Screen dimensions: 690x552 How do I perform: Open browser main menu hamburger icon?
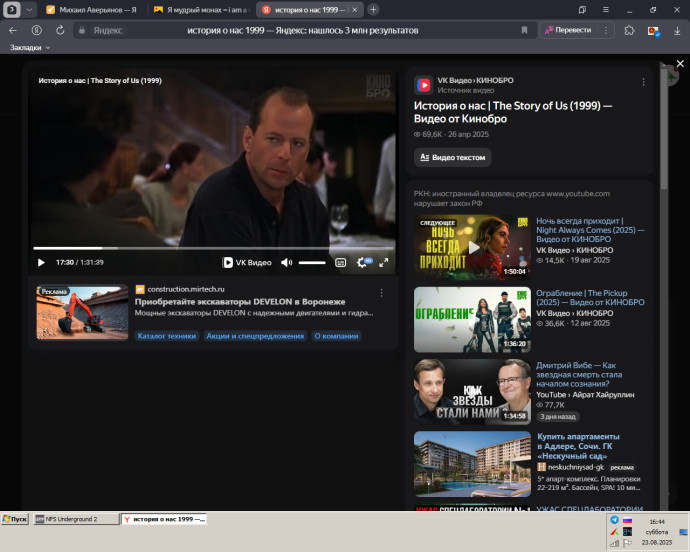click(x=606, y=10)
